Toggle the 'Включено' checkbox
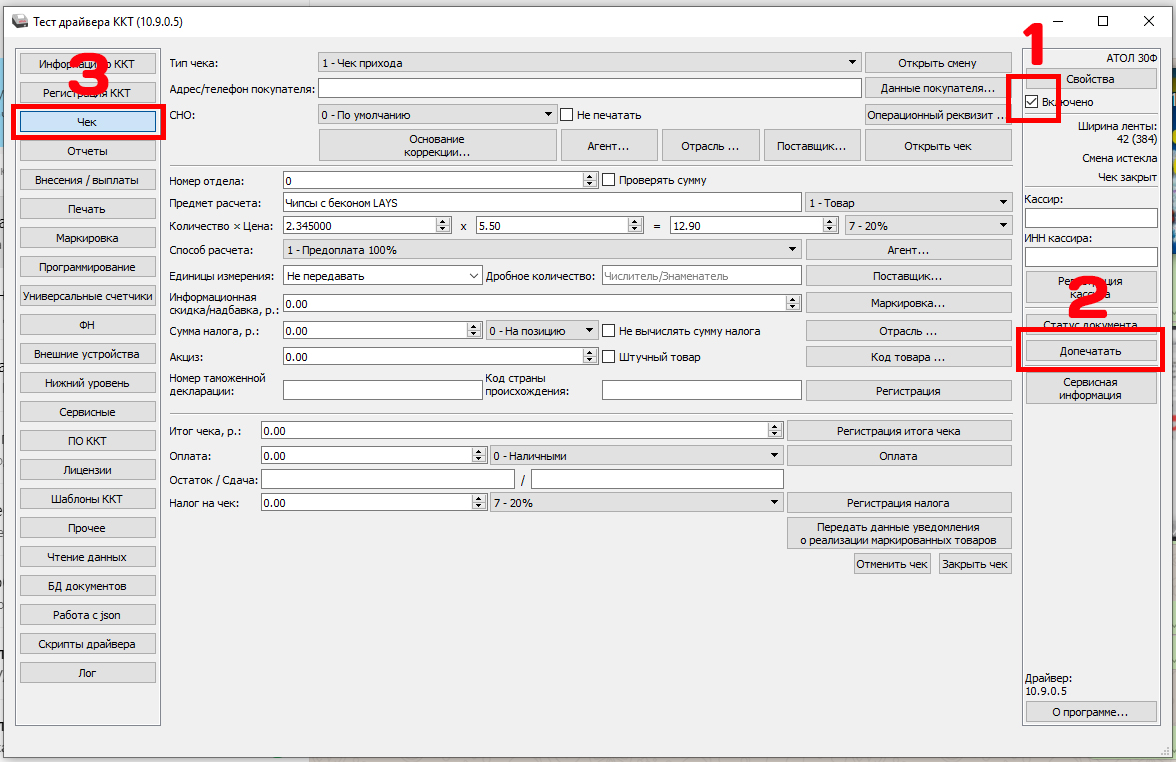This screenshot has width=1176, height=762. (x=1032, y=102)
